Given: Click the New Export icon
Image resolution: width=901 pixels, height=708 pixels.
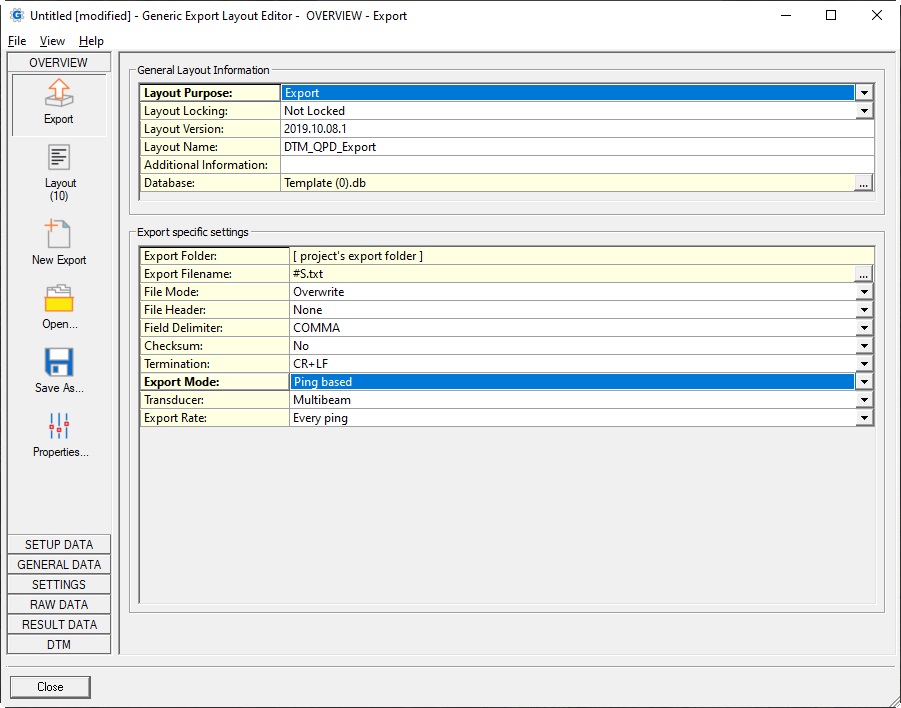Looking at the screenshot, I should coord(59,236).
